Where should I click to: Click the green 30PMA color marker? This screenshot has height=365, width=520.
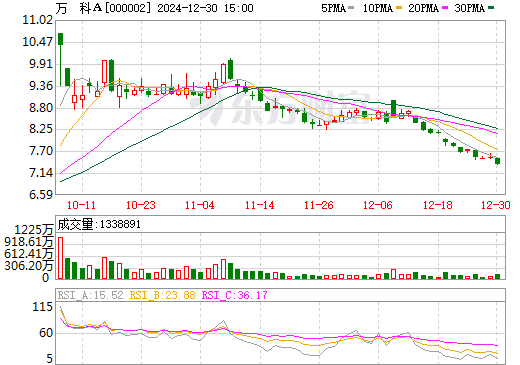pyautogui.click(x=491, y=8)
